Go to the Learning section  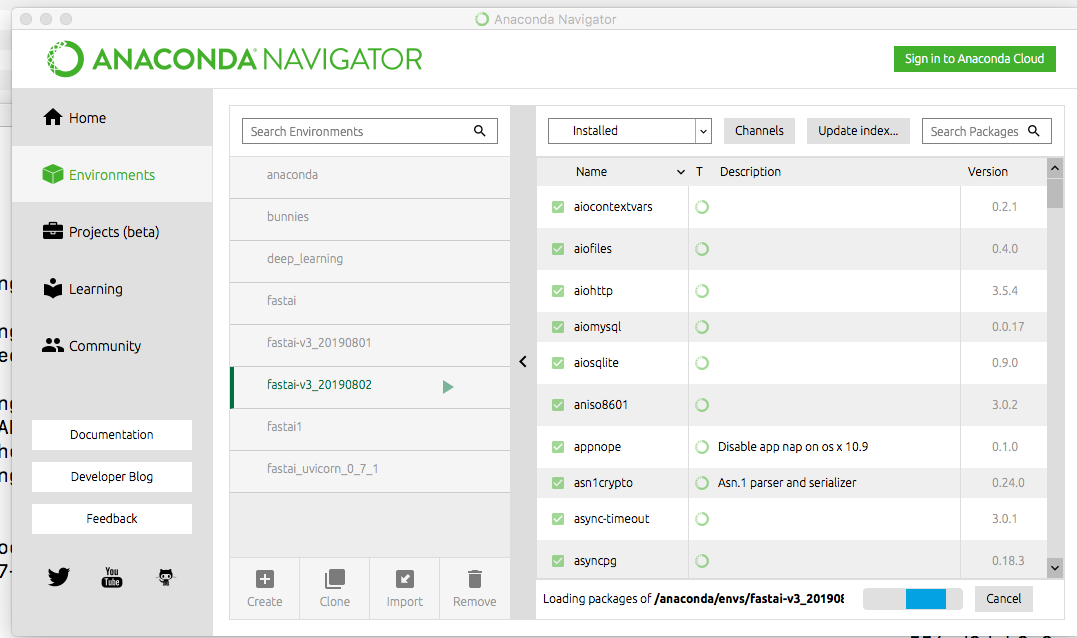(x=112, y=288)
